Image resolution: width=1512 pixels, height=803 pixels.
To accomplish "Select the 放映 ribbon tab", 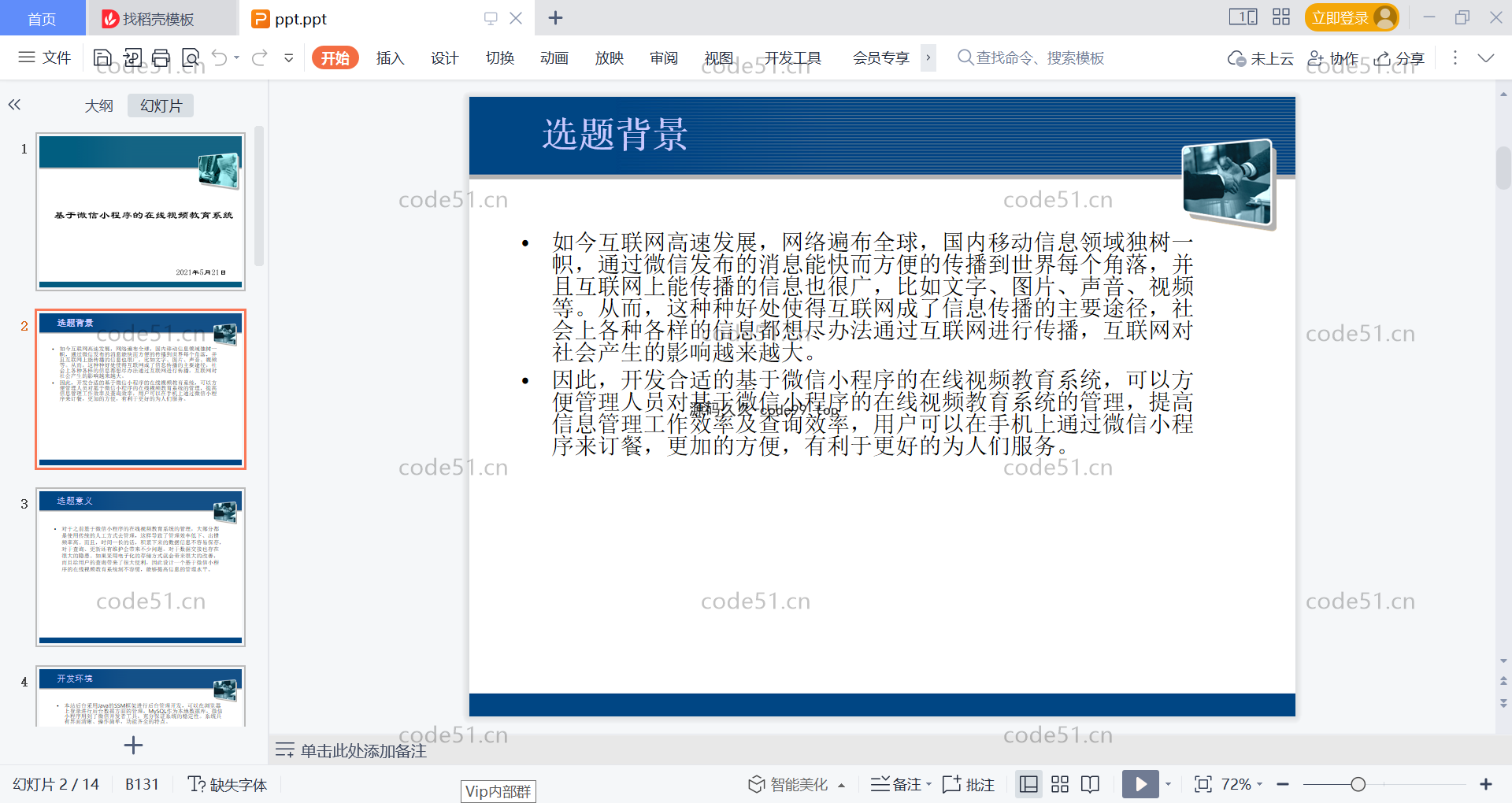I will 610,57.
